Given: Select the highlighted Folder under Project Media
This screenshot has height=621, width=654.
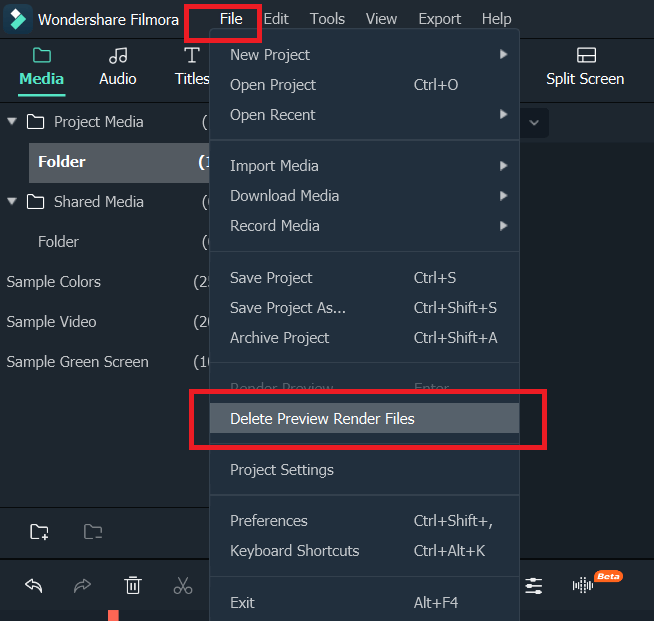Looking at the screenshot, I should pos(119,163).
